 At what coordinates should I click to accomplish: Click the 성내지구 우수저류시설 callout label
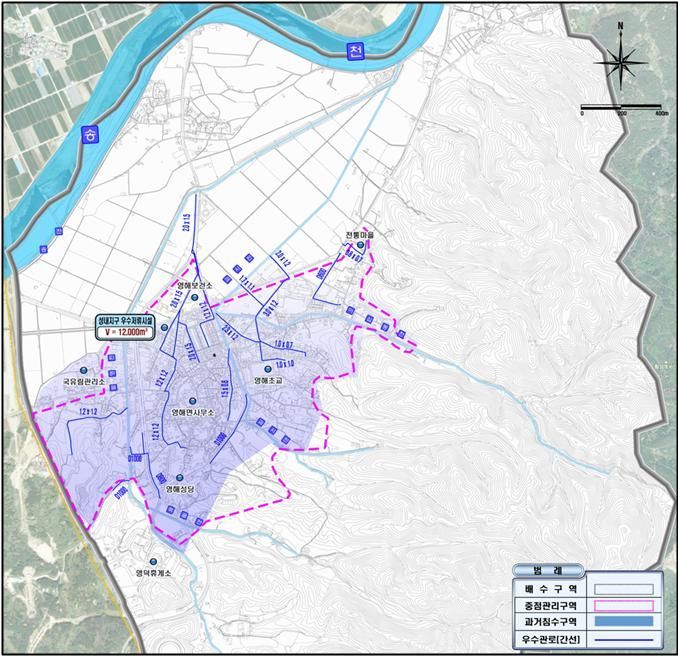(124, 321)
